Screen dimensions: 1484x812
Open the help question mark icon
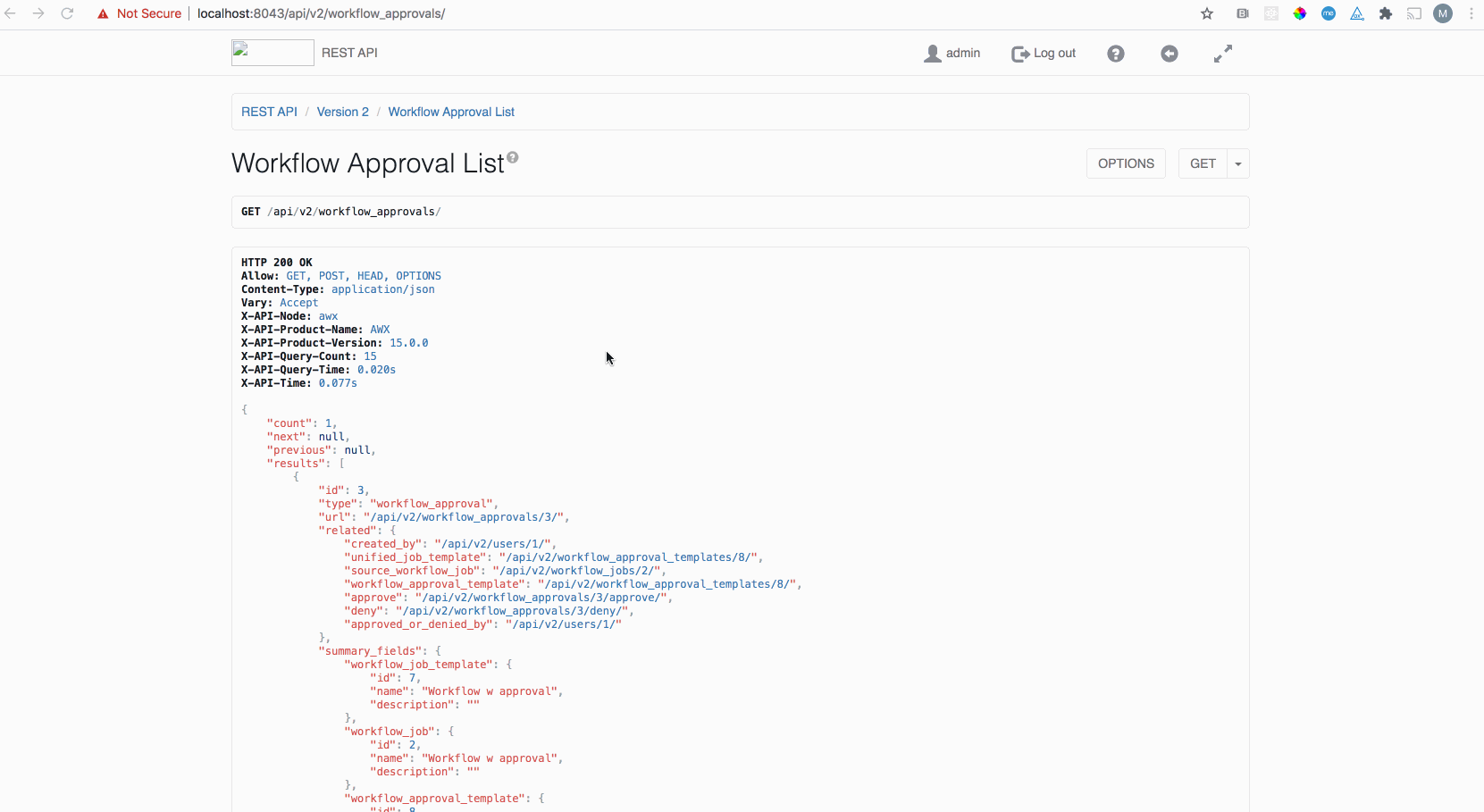coord(1115,54)
